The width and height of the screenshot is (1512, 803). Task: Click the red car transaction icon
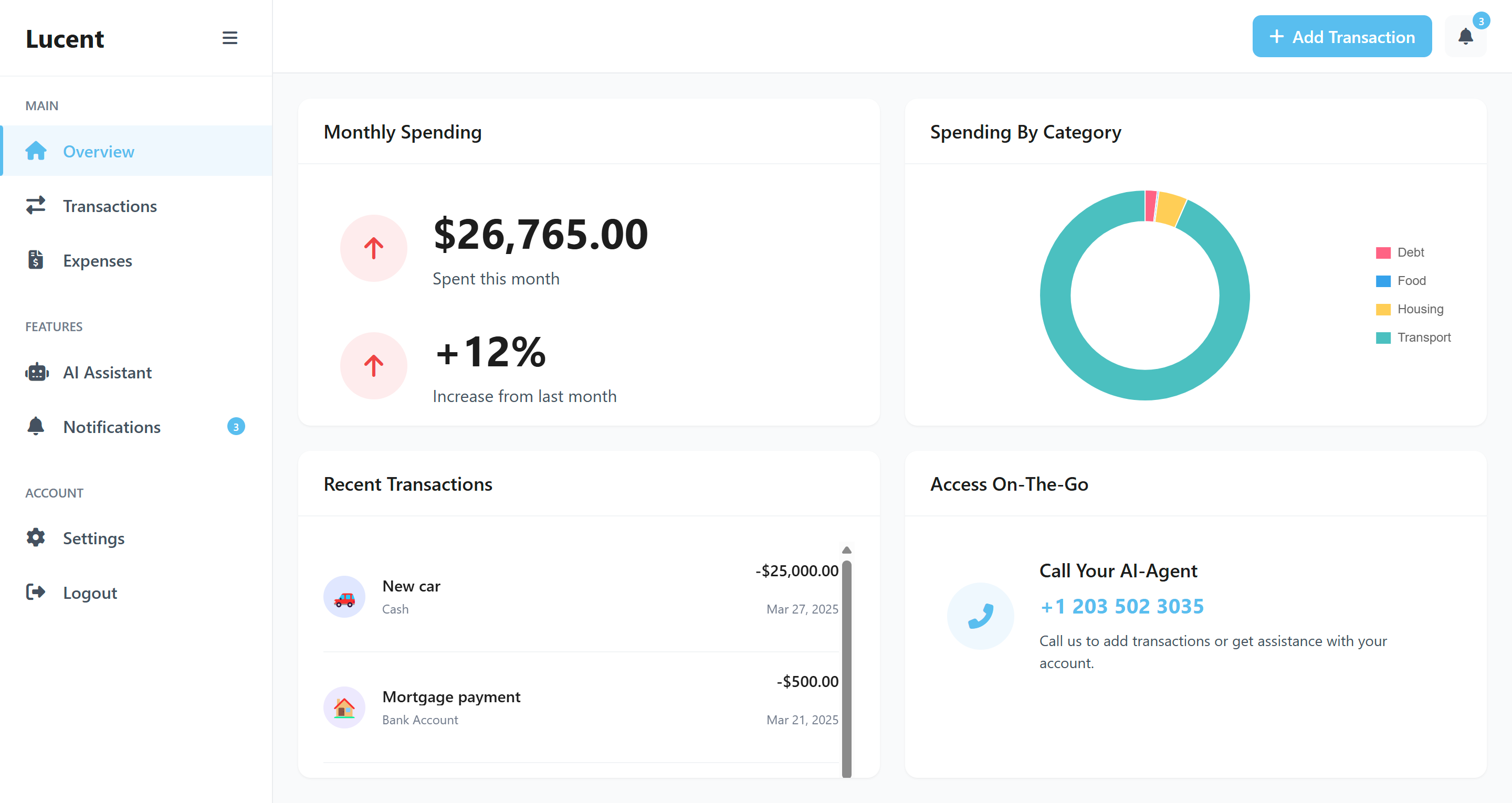coord(344,597)
